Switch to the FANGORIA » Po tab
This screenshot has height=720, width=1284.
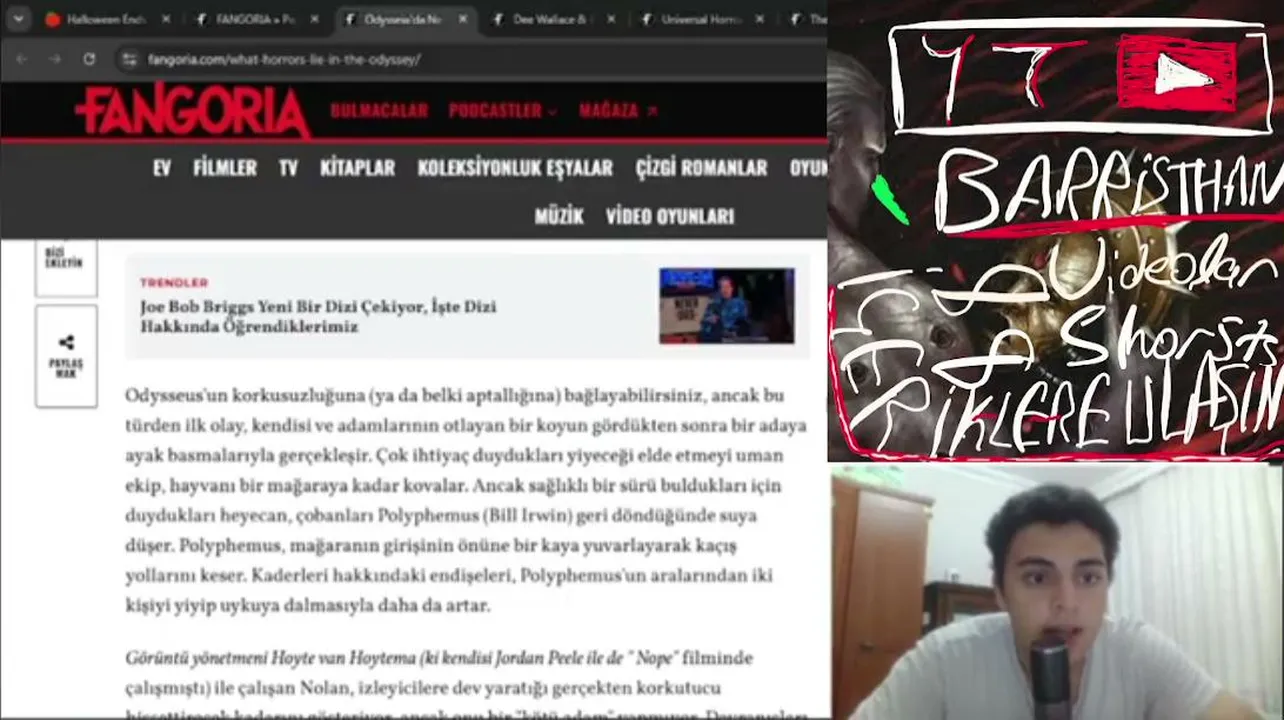point(256,19)
